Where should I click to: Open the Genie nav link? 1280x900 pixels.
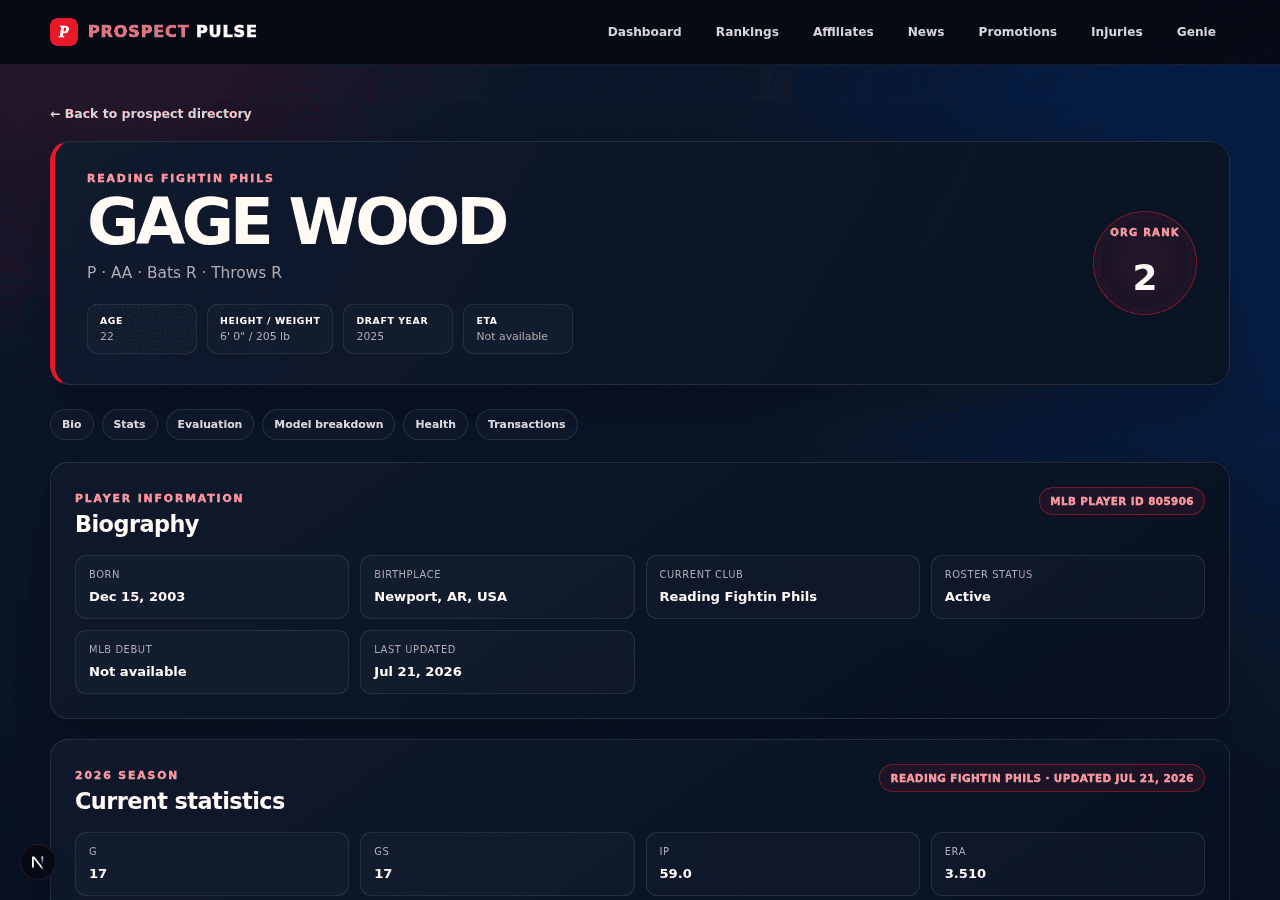tap(1196, 32)
